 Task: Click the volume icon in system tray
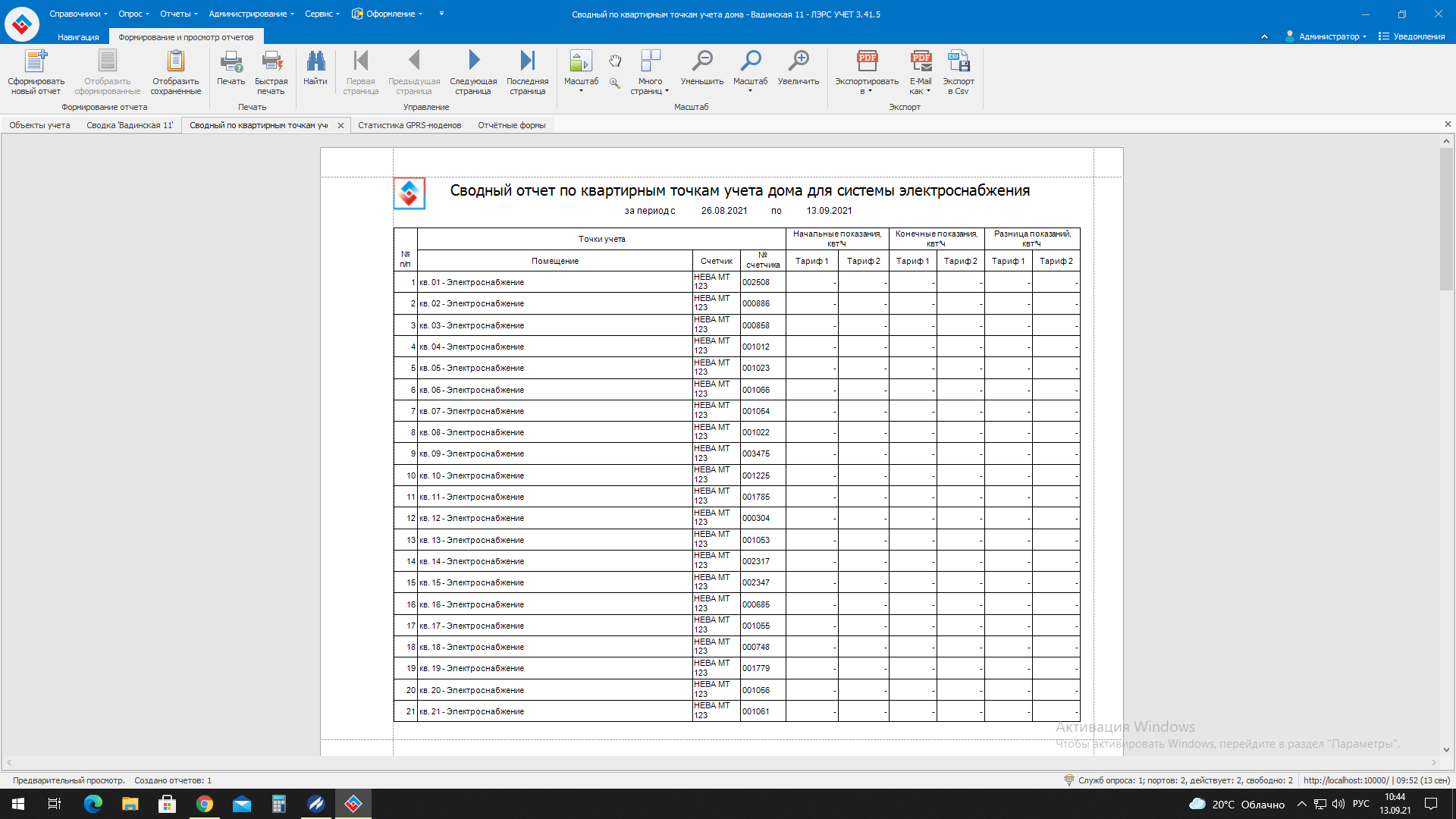point(1338,804)
